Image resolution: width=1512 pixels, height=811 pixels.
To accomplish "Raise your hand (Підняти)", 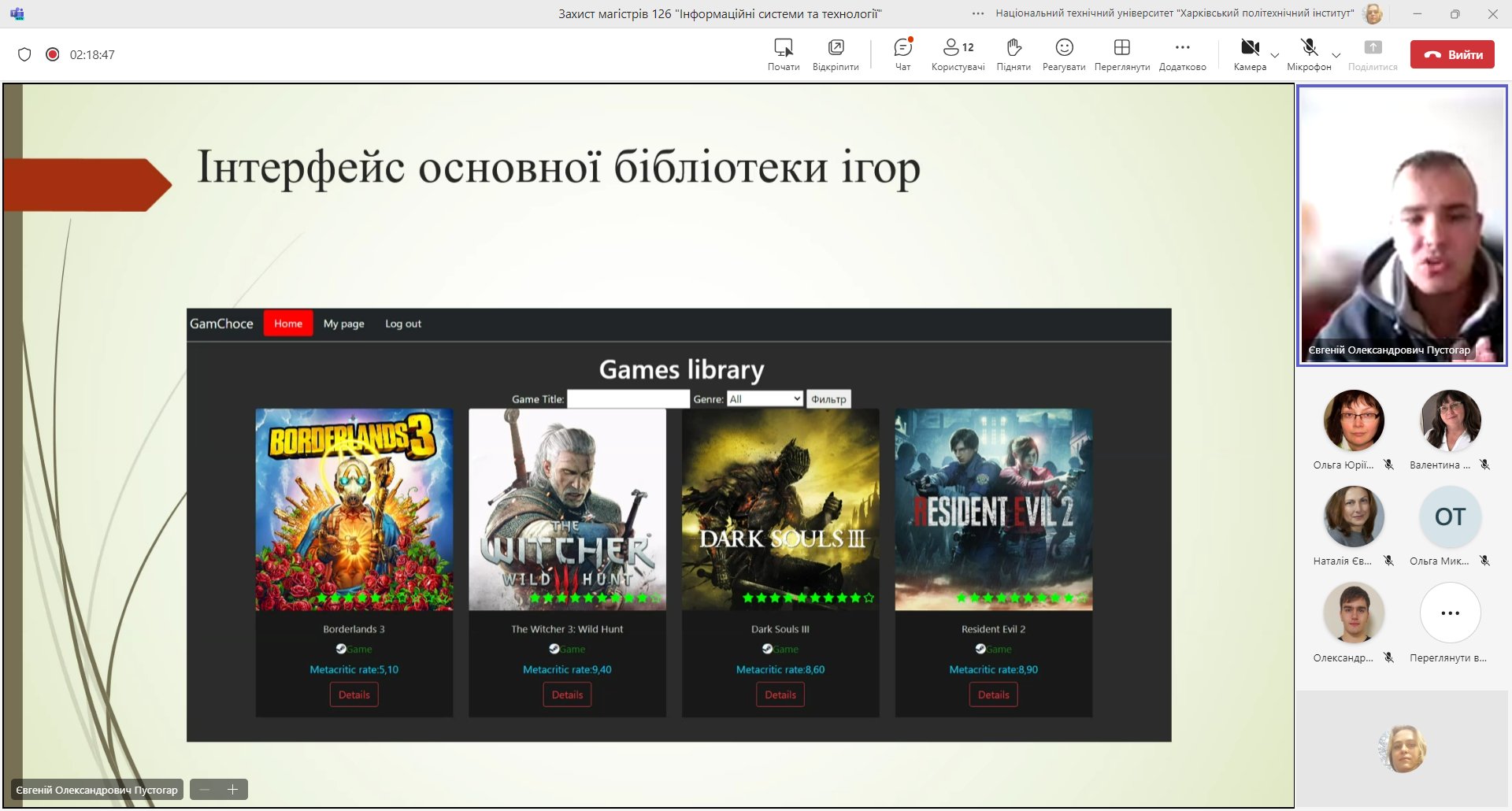I will coord(1014,54).
